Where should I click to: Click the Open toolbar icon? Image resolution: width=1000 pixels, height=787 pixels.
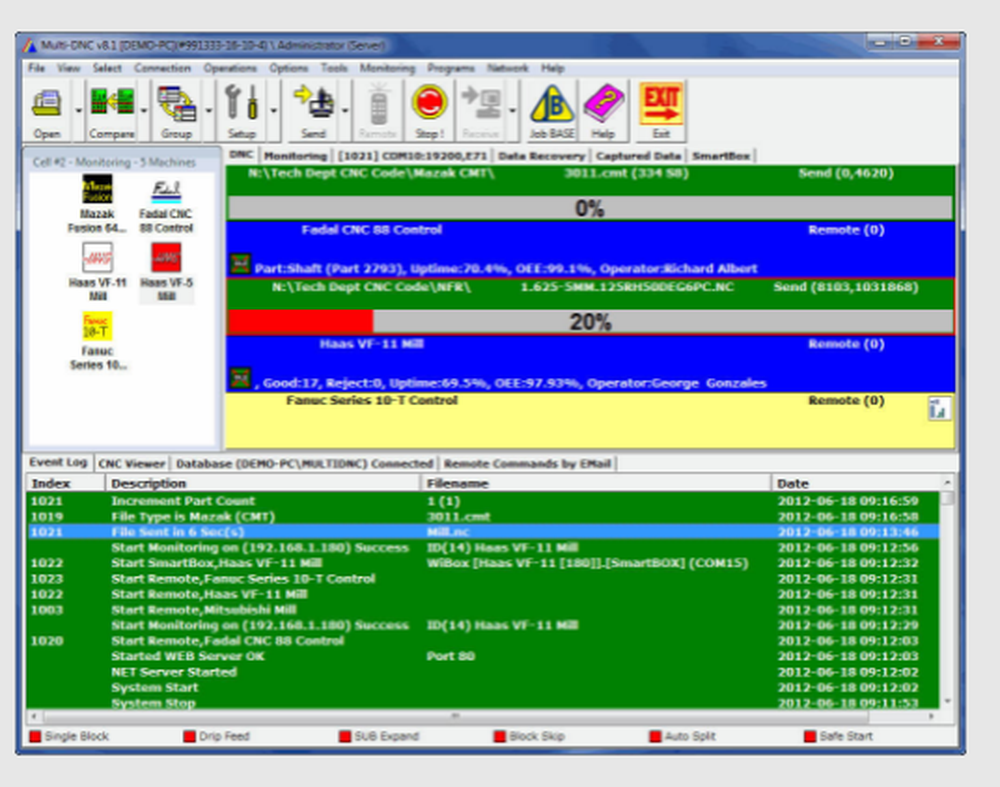tap(47, 104)
